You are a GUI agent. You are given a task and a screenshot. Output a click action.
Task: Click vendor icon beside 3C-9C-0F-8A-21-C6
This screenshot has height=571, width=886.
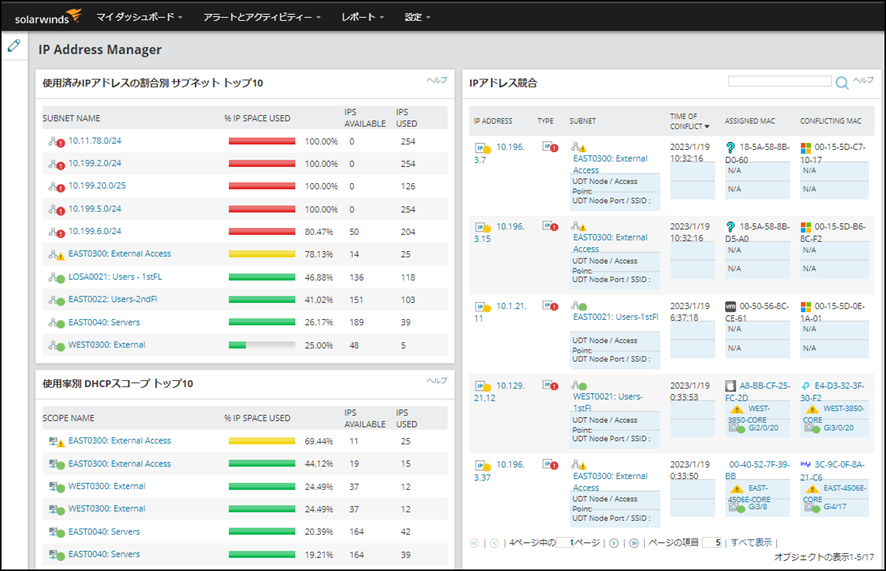click(806, 465)
